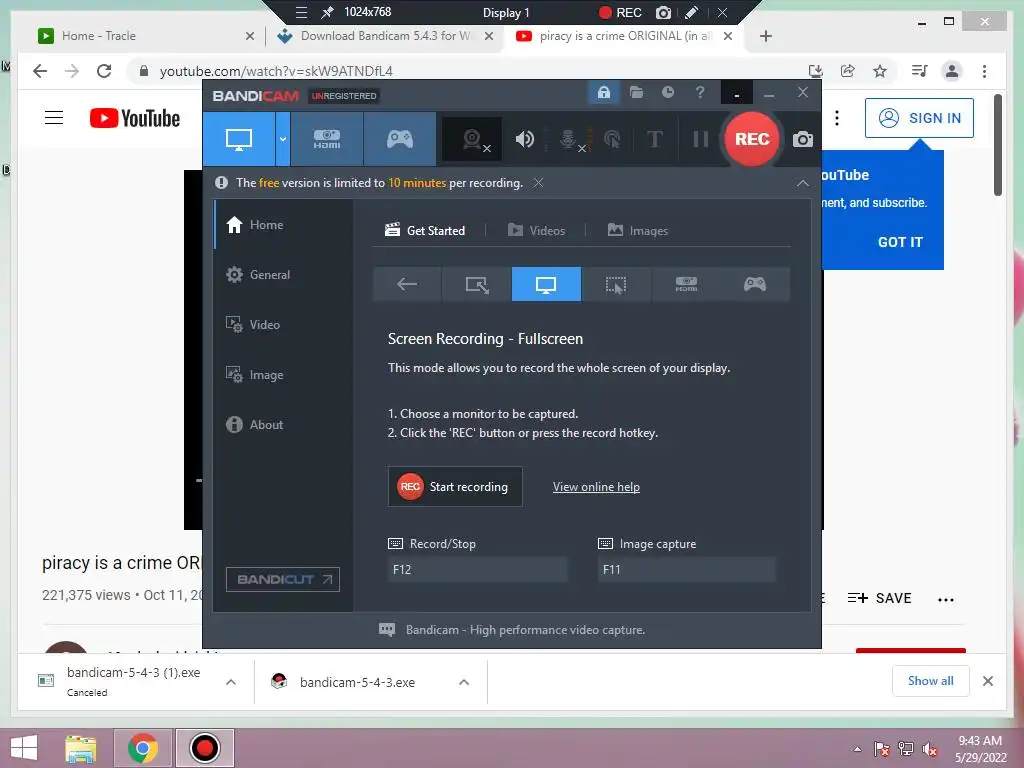Open a new Chrome tab

click(x=766, y=37)
